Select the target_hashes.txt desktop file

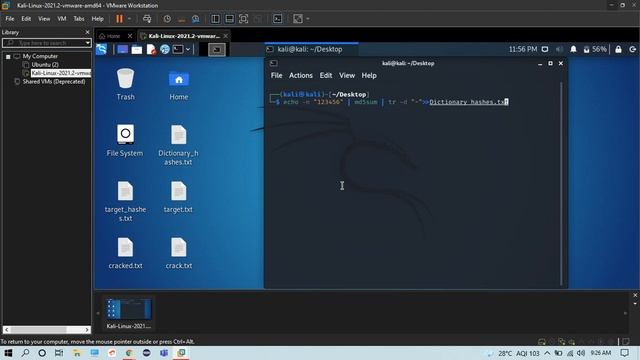click(125, 202)
